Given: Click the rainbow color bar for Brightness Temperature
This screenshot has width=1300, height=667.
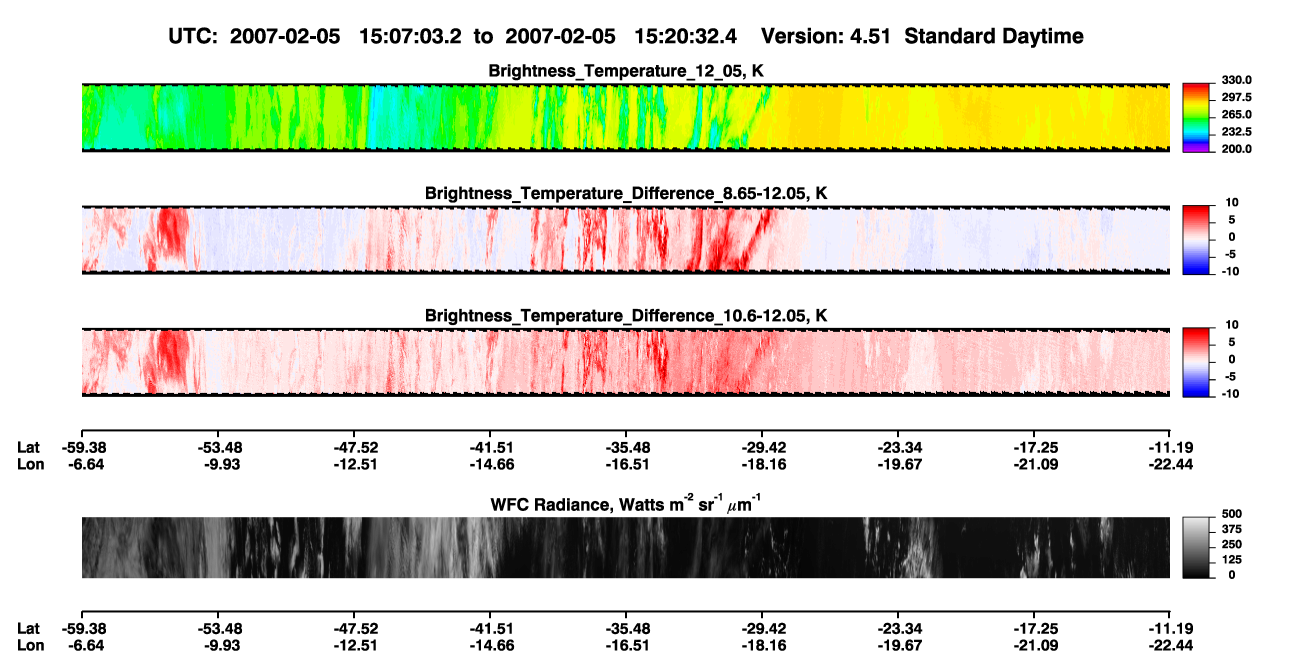Looking at the screenshot, I should (x=1196, y=116).
